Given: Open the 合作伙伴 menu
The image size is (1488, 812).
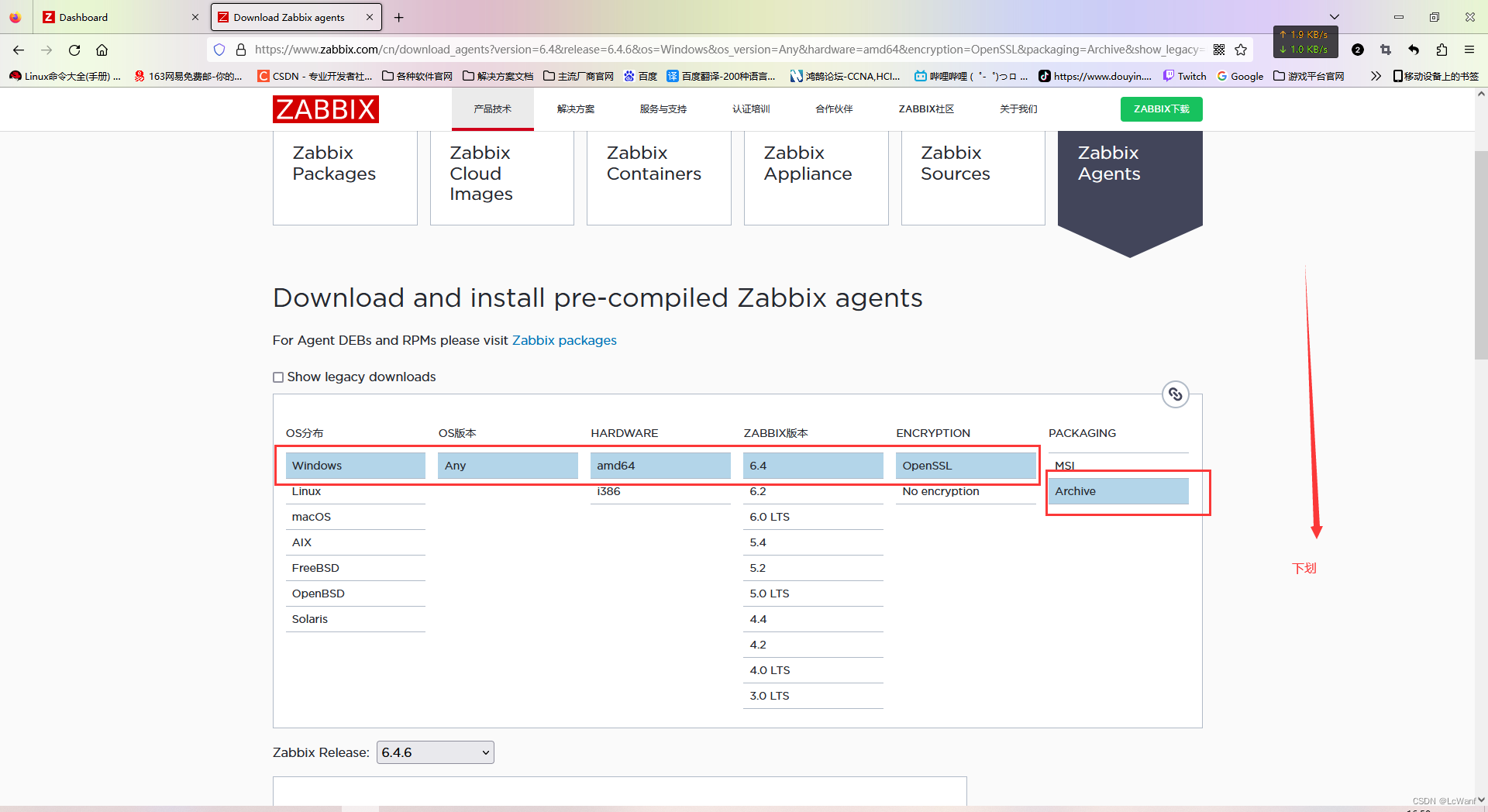Looking at the screenshot, I should point(834,109).
